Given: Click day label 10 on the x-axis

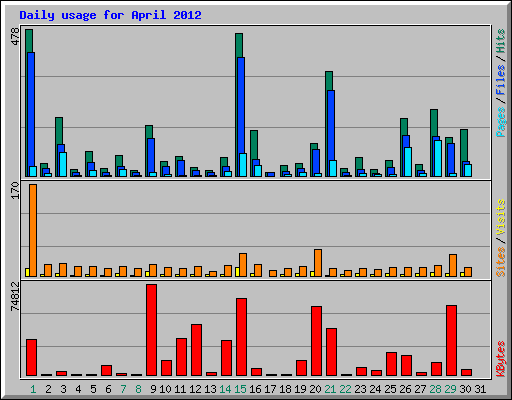Looking at the screenshot, I should point(165,389).
